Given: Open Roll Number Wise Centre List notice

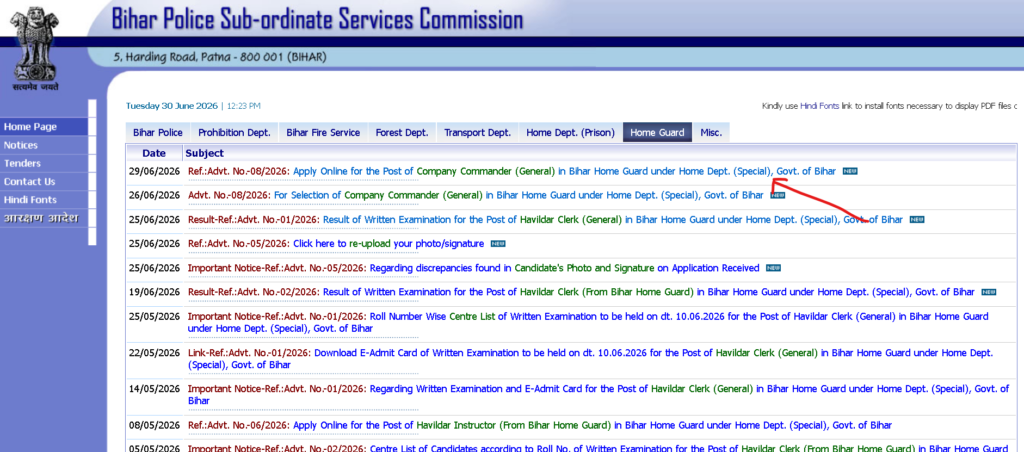Looking at the screenshot, I should (588, 322).
